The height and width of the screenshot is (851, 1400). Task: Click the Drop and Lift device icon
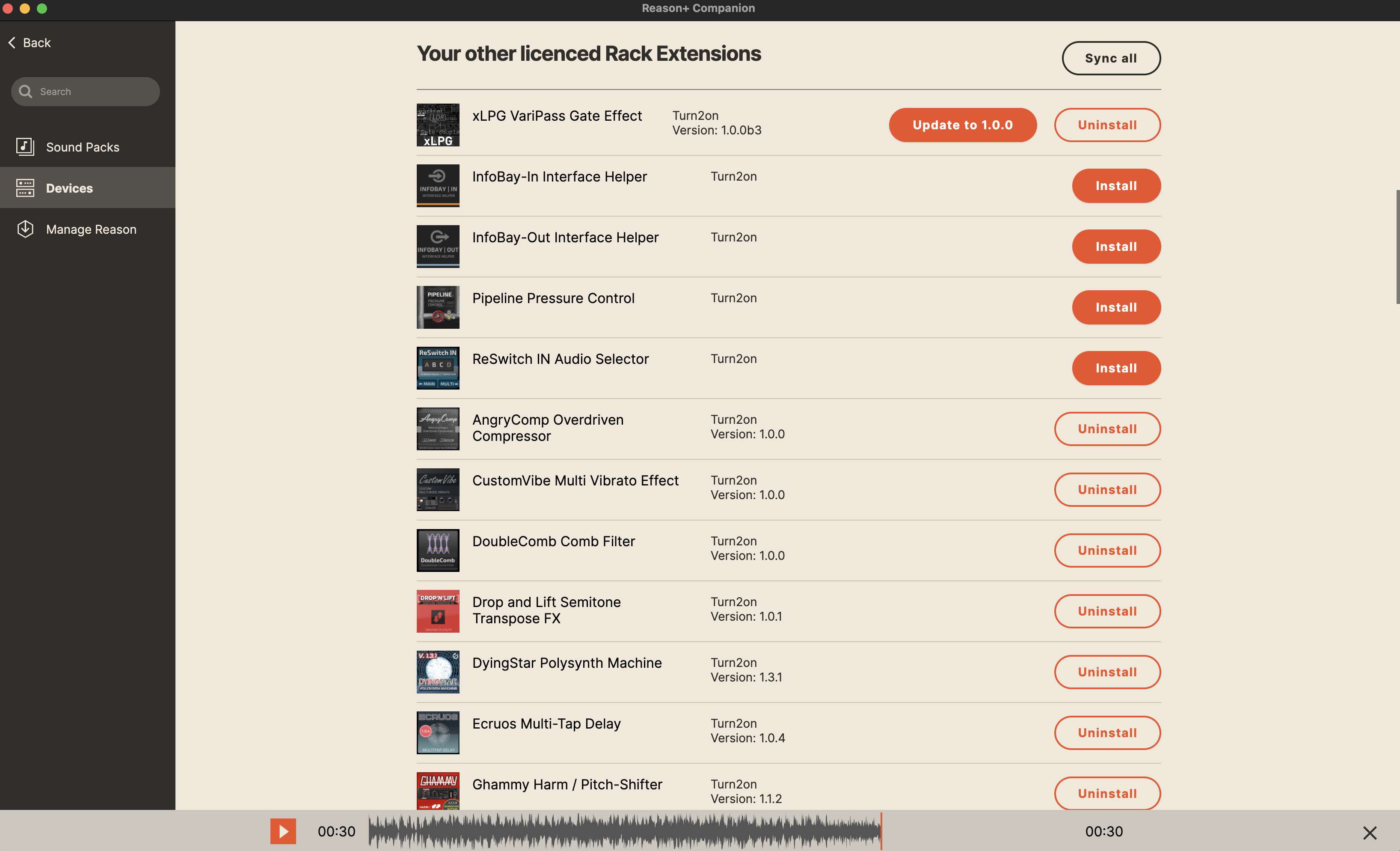(x=437, y=611)
